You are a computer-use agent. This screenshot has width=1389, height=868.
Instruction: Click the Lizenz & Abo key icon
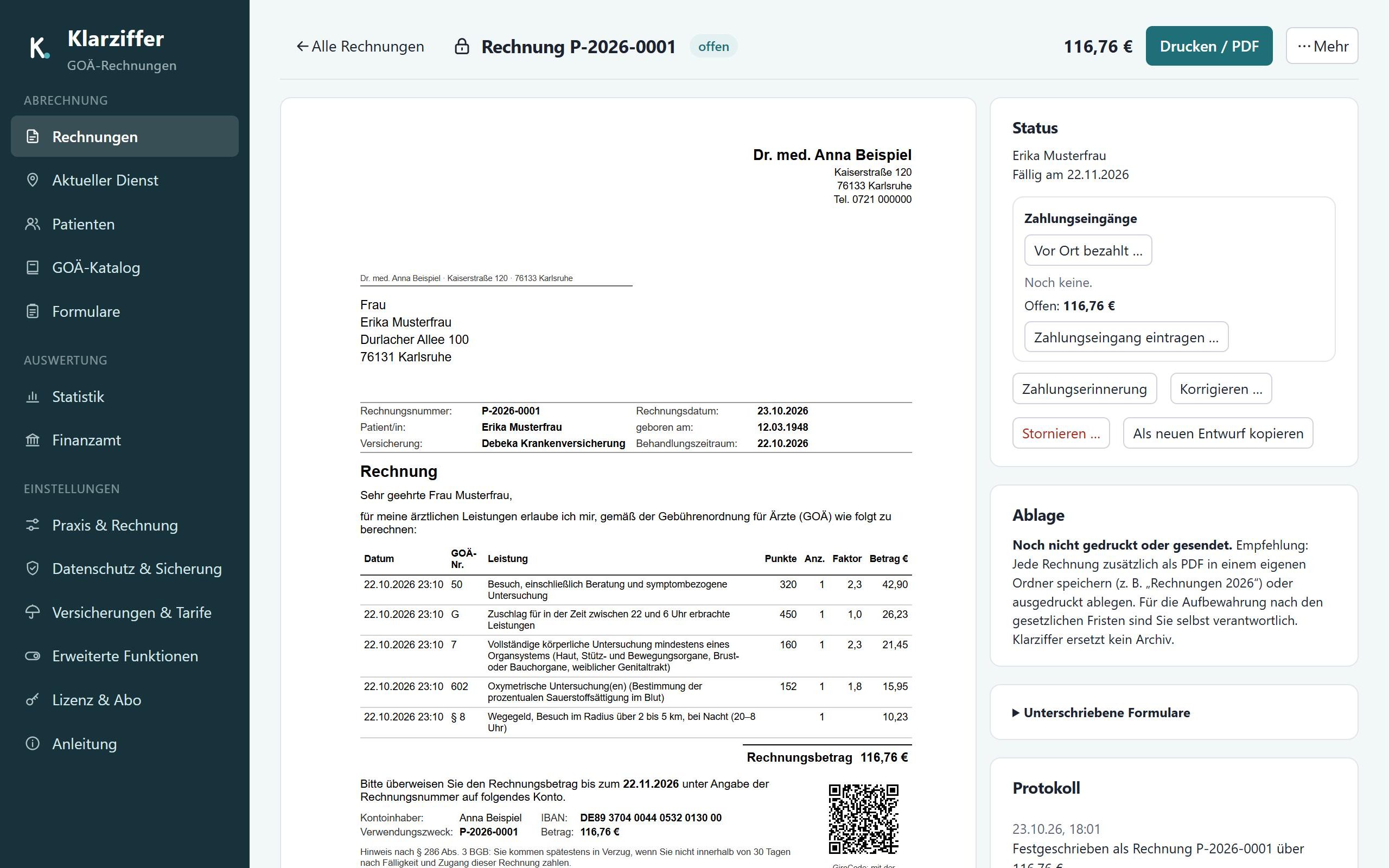[33, 699]
